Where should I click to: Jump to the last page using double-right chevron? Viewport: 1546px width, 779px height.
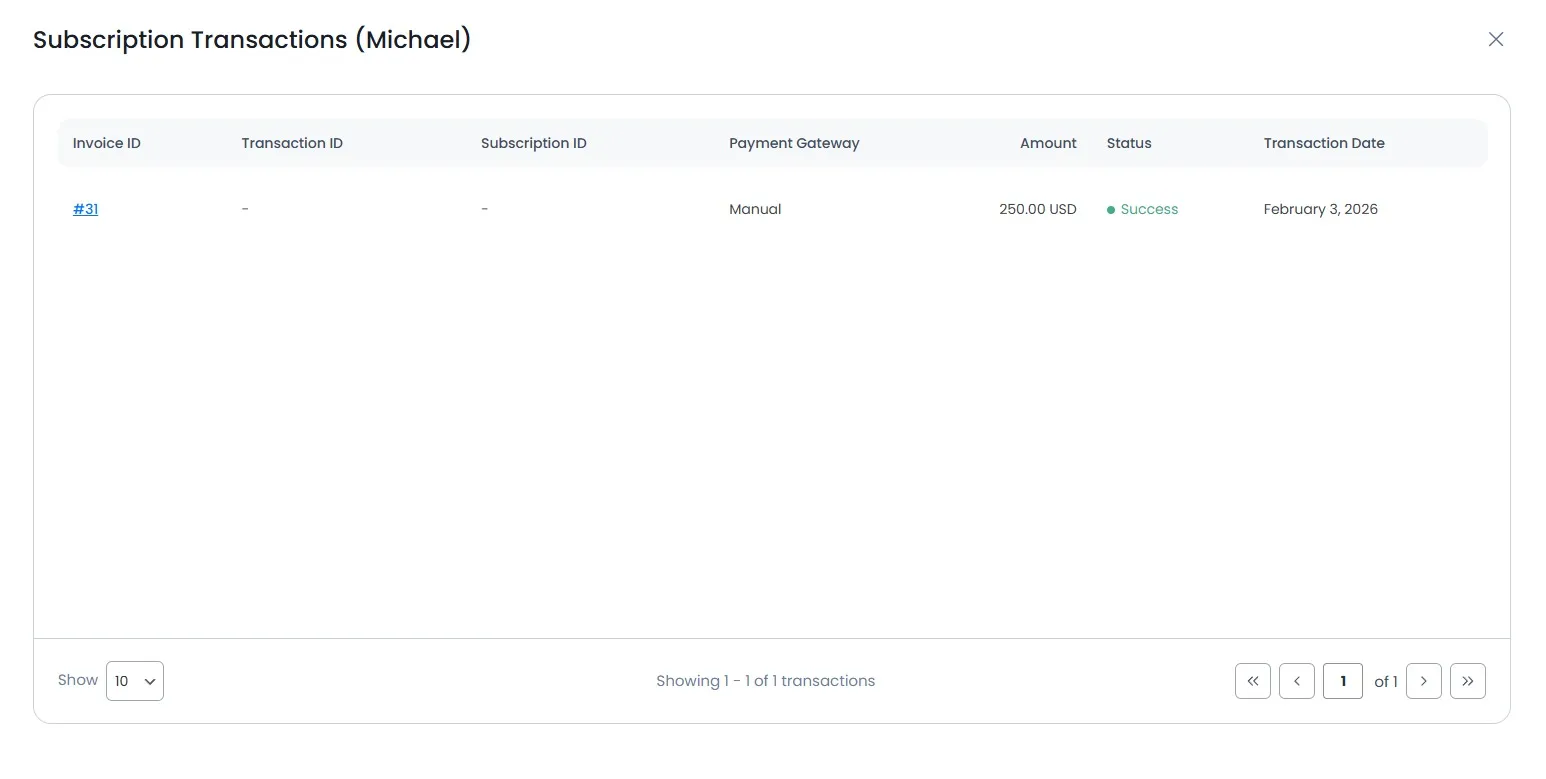pyautogui.click(x=1468, y=681)
